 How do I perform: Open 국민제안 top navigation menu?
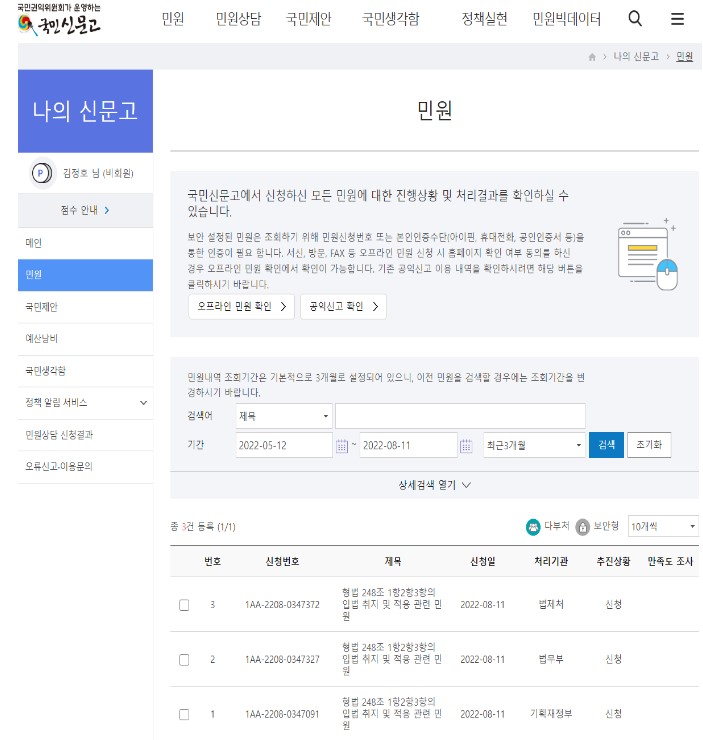tap(309, 19)
